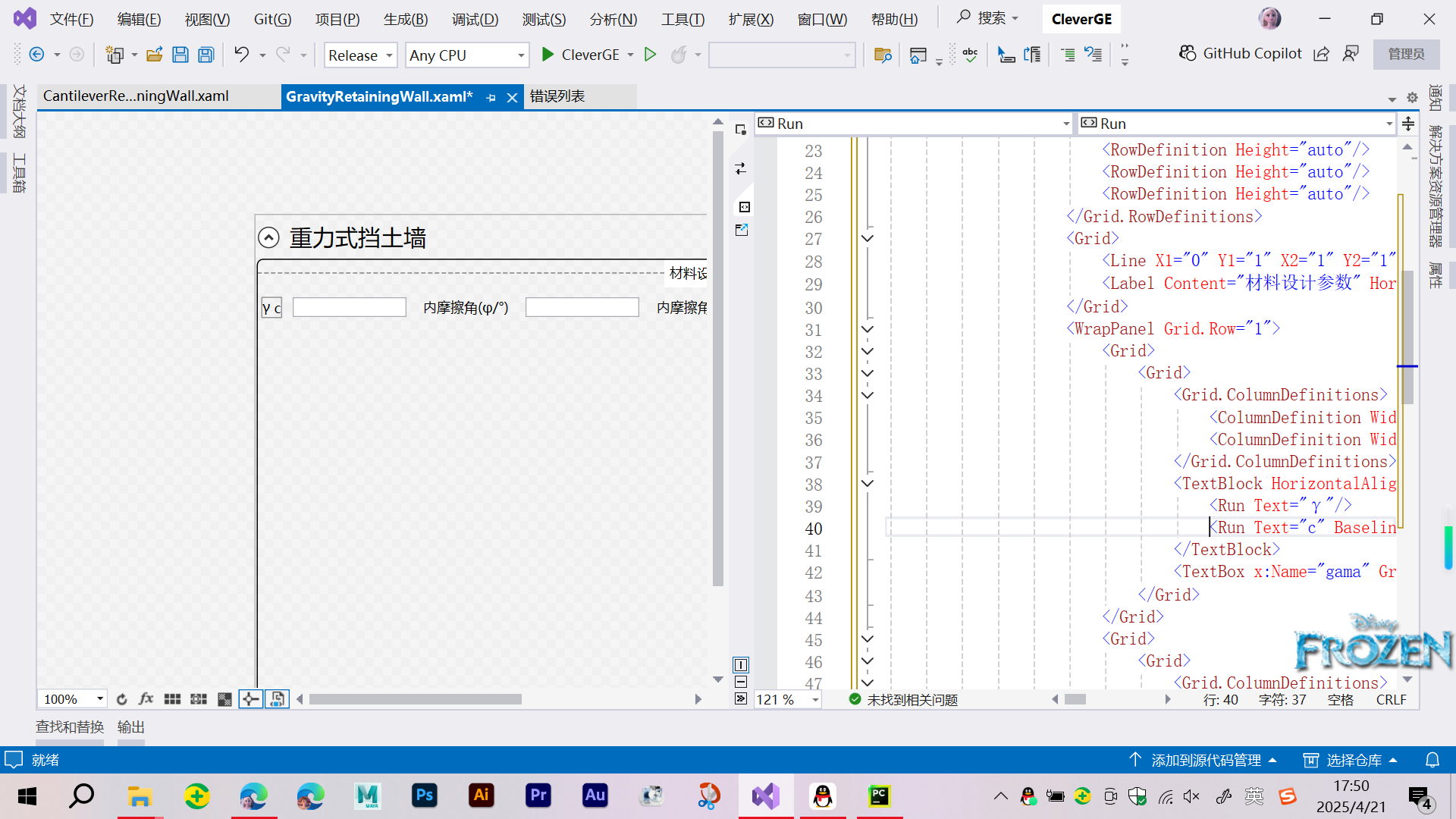
Task: Click the GitHub Copilot icon
Action: [x=1187, y=53]
